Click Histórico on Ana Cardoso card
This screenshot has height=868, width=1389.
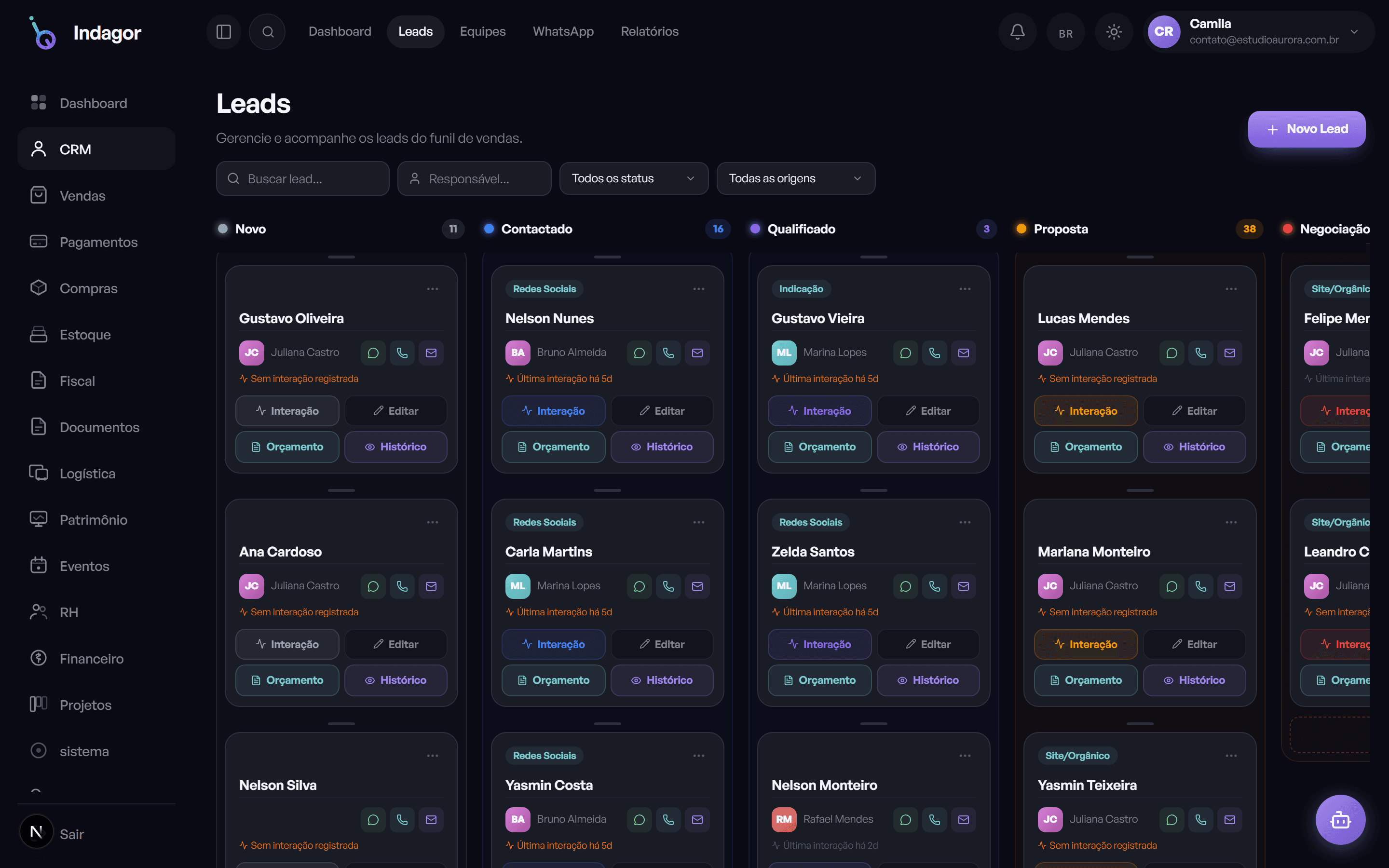pyautogui.click(x=395, y=680)
